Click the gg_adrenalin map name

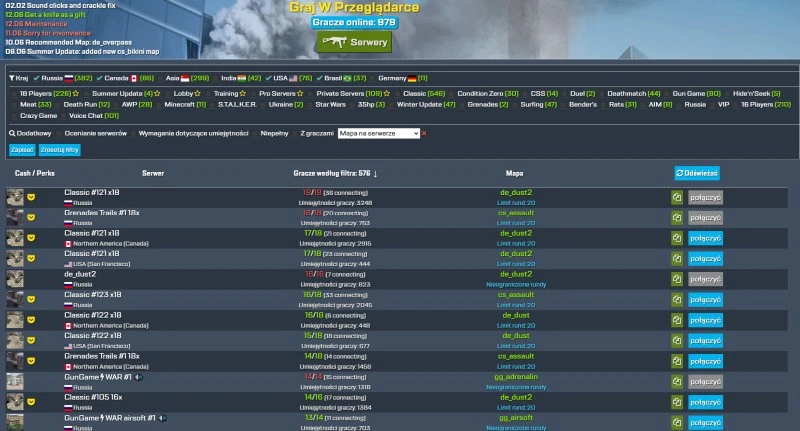(x=516, y=377)
